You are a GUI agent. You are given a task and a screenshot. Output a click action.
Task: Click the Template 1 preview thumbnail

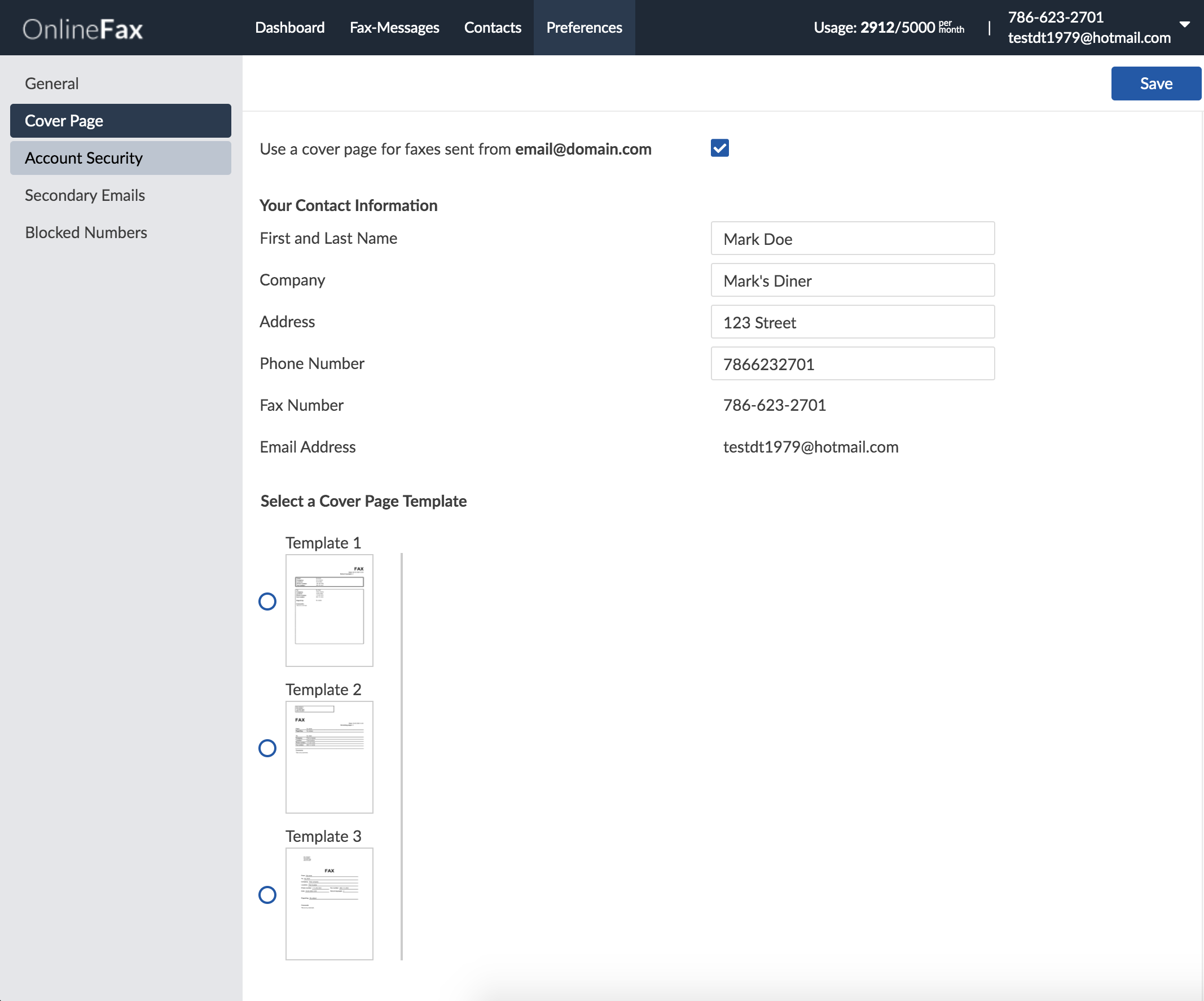329,610
